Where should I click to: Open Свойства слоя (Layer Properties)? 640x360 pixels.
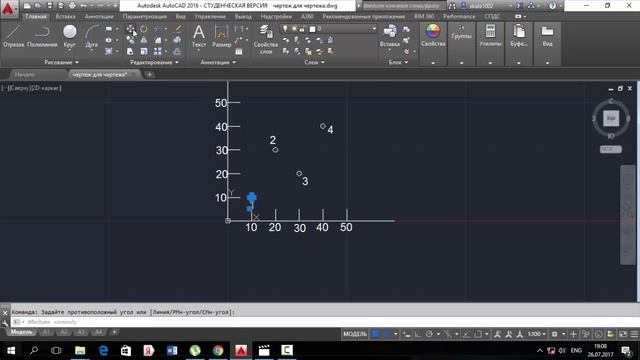(266, 39)
